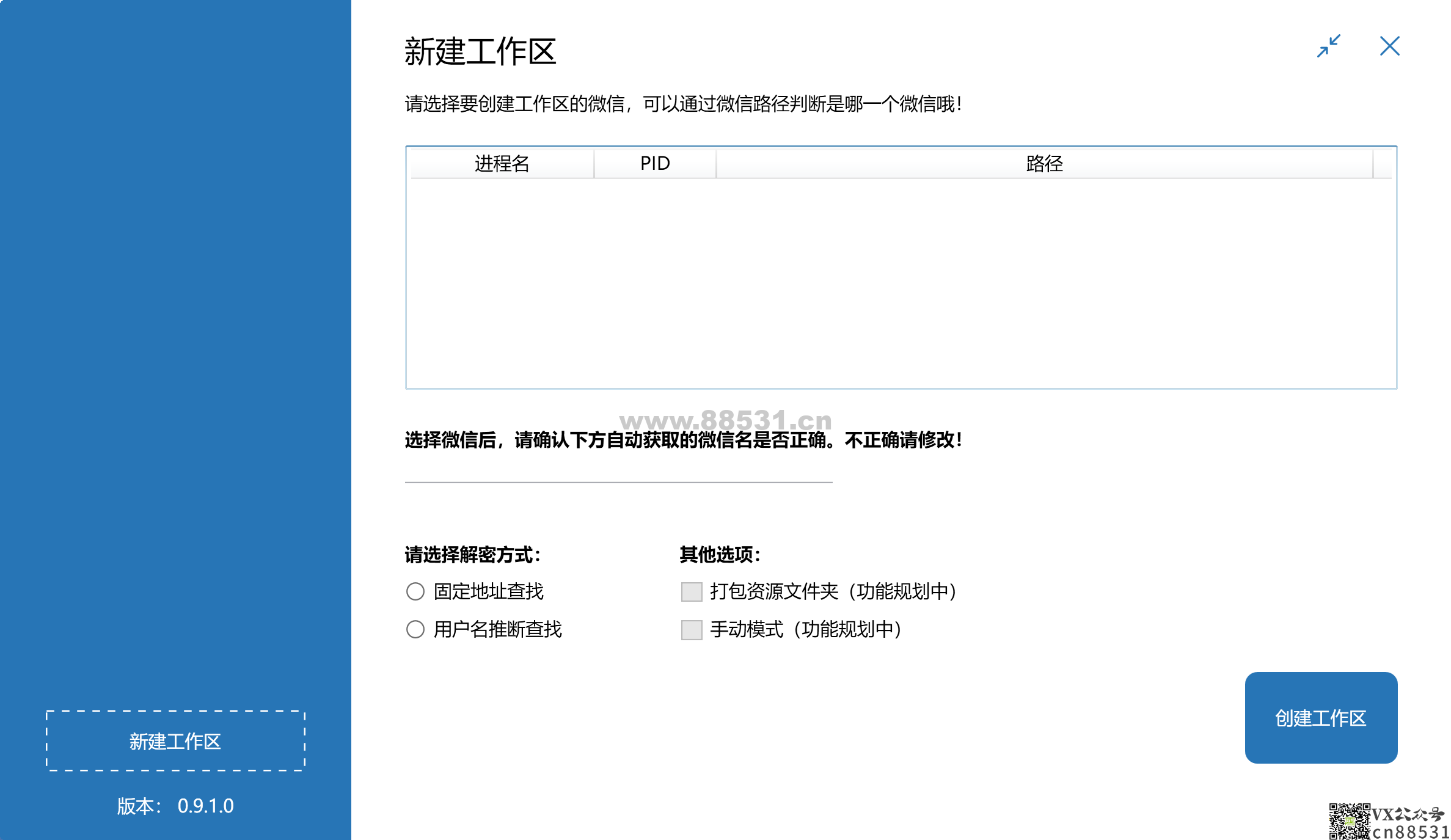Click the dashed 新建工作区 sidebar button
The width and height of the screenshot is (1451, 840).
tap(175, 741)
